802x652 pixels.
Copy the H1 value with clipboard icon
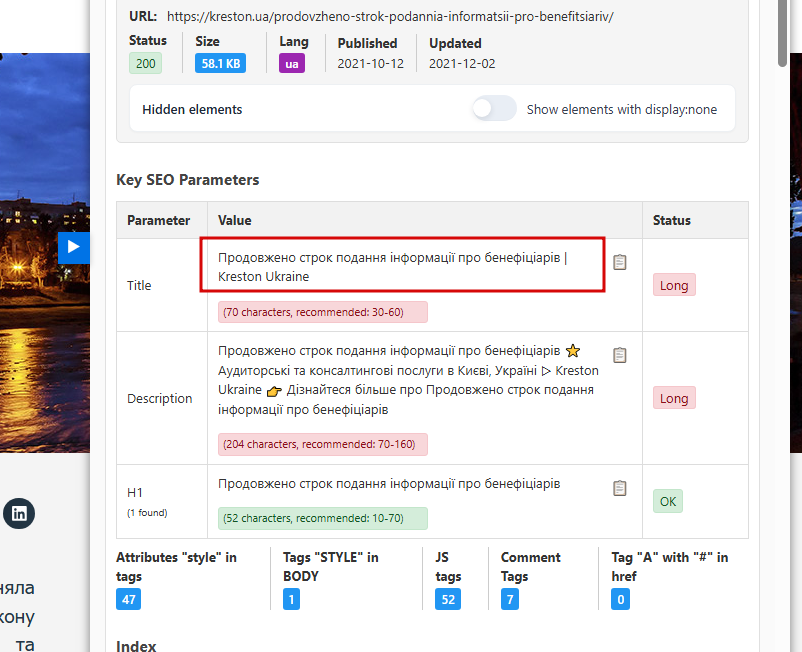tap(619, 488)
